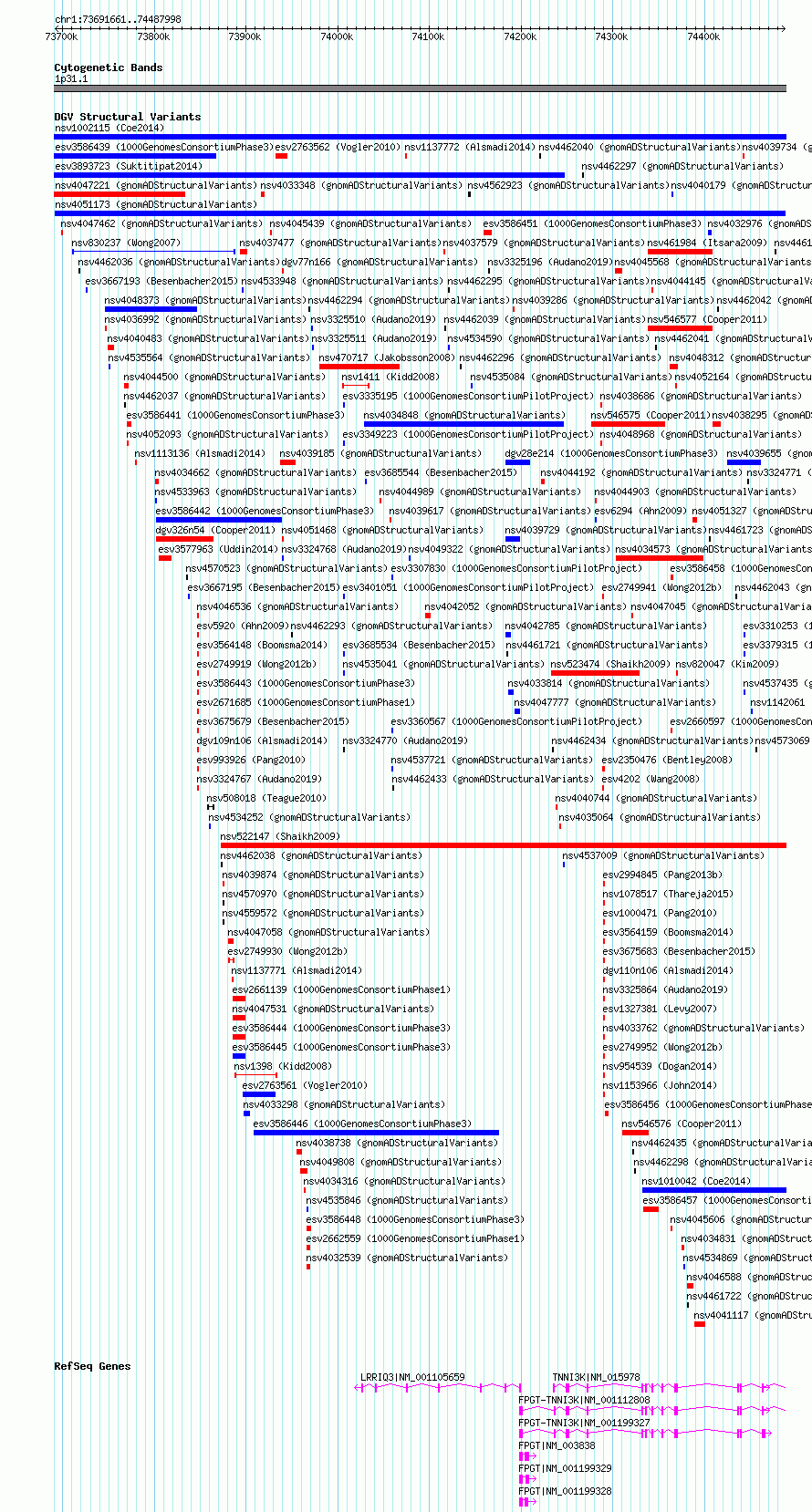The width and height of the screenshot is (812, 1512).
Task: Select variant nsv523474 (Shaikh2009)
Action: [610, 664]
